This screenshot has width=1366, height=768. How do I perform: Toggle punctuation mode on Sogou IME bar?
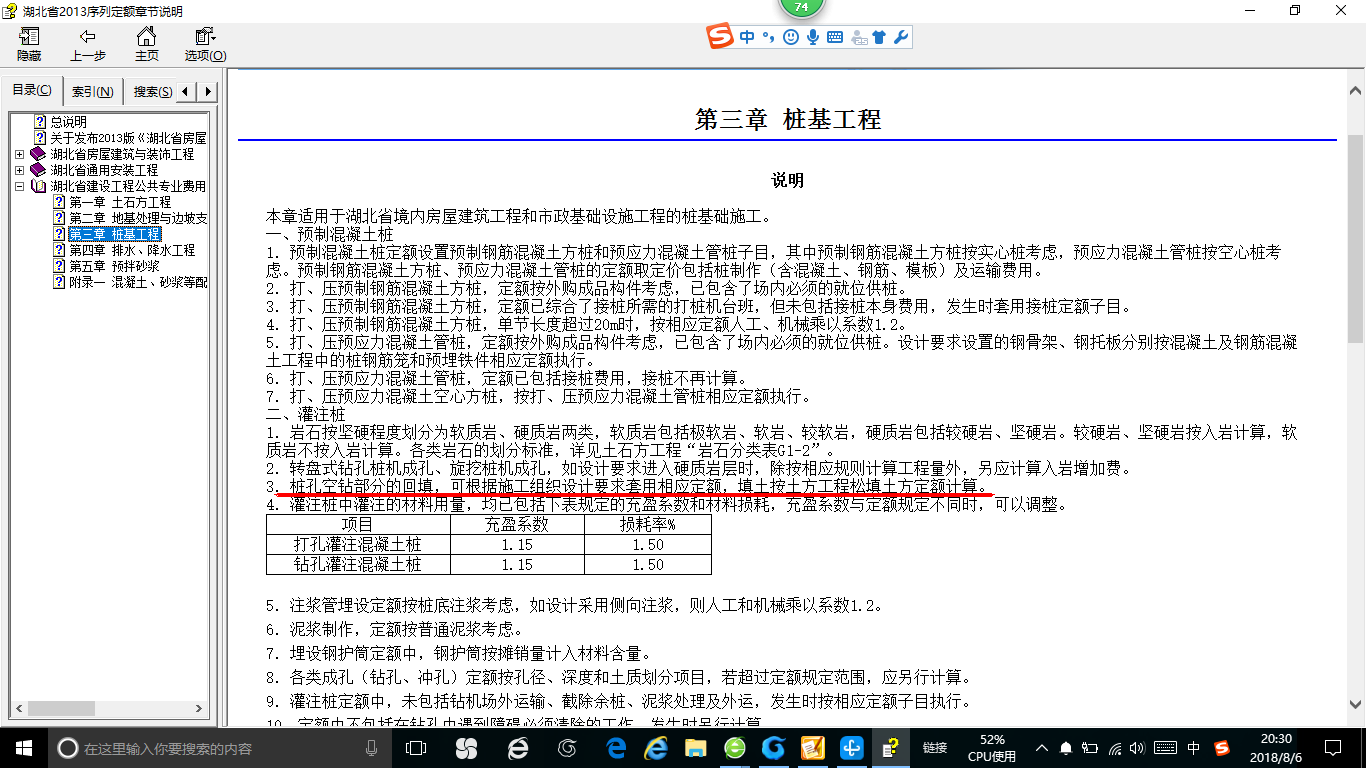tap(769, 37)
